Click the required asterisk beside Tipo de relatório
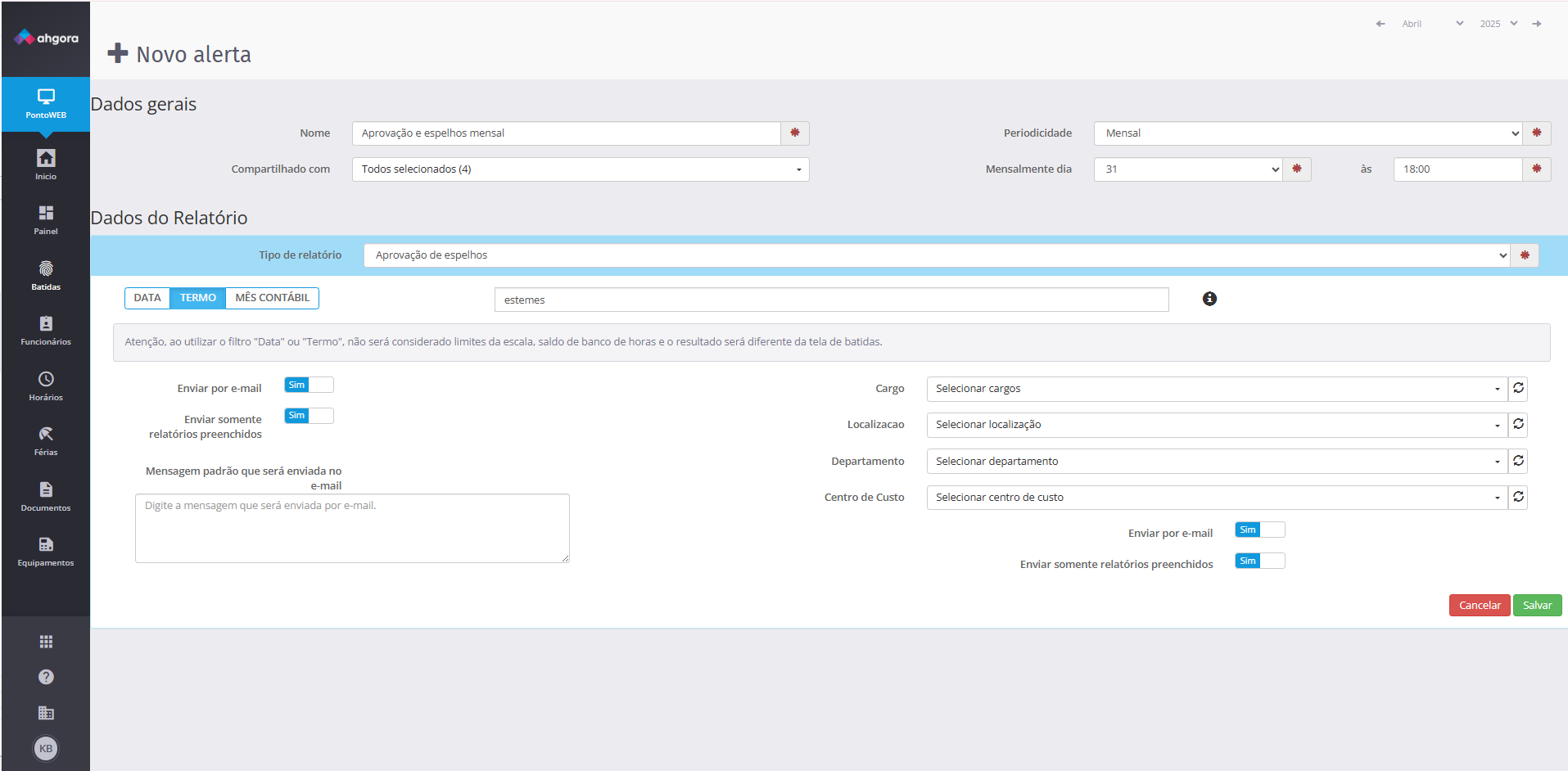The height and width of the screenshot is (771, 1568). pyautogui.click(x=1525, y=255)
